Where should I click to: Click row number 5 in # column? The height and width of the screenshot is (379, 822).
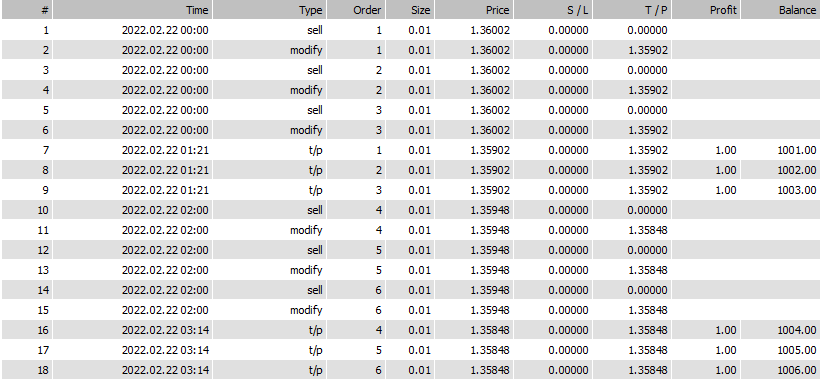(46, 110)
